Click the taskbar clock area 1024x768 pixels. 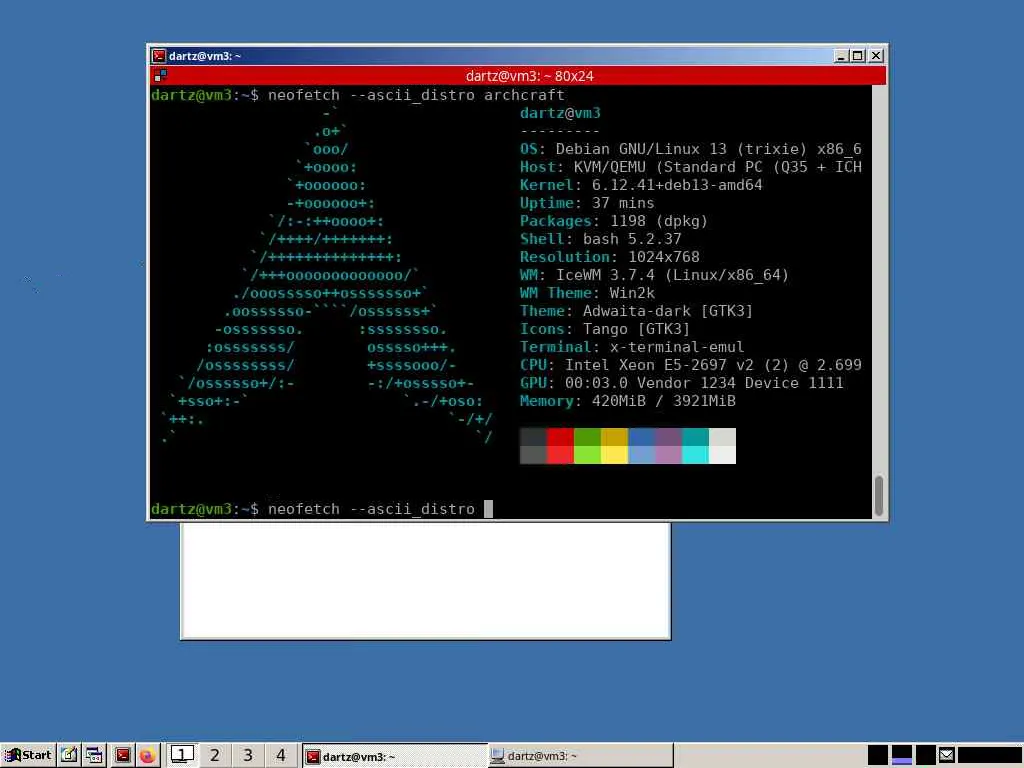coord(989,755)
